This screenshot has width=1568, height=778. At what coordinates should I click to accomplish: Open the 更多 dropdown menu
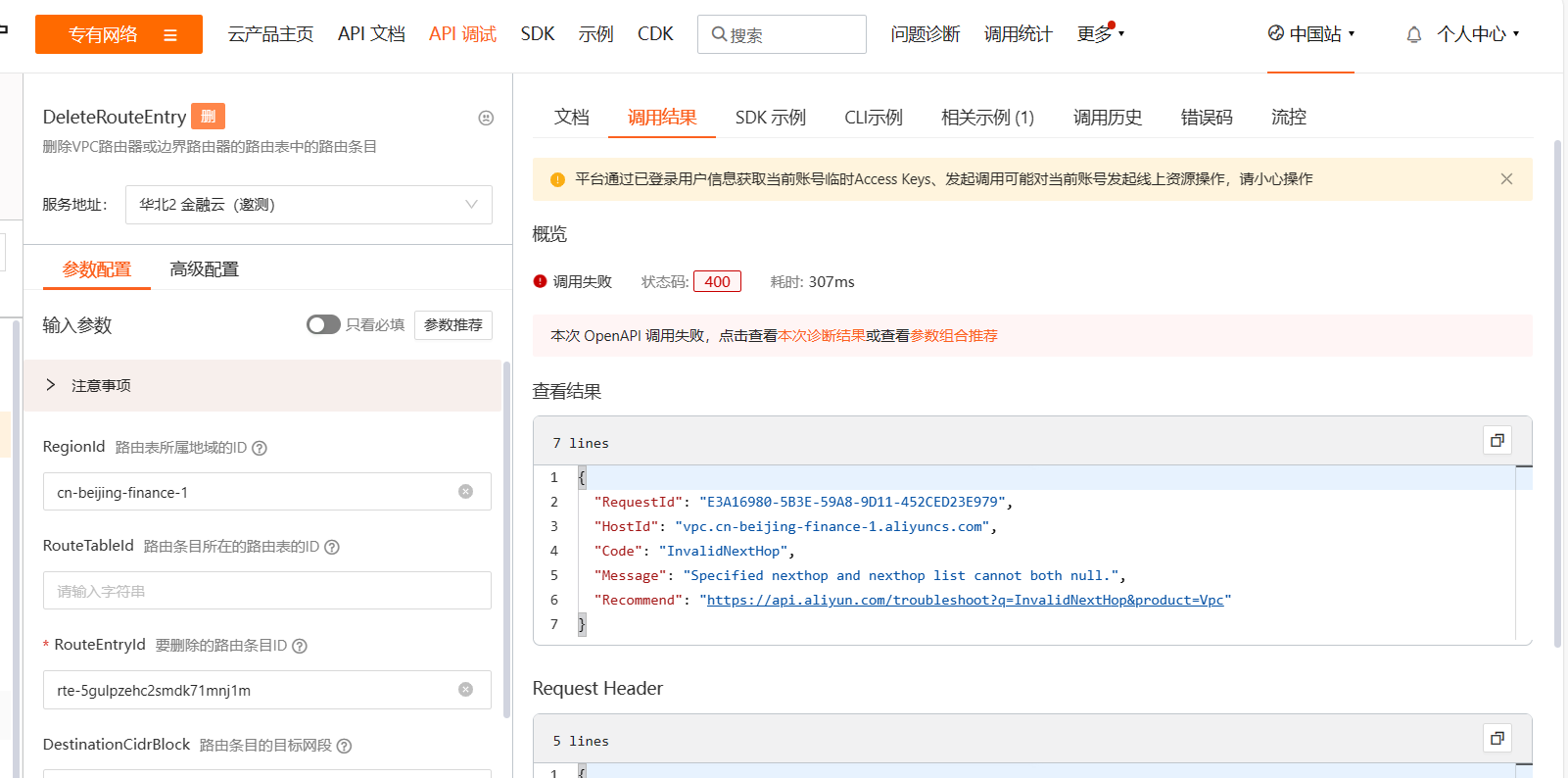click(1101, 34)
